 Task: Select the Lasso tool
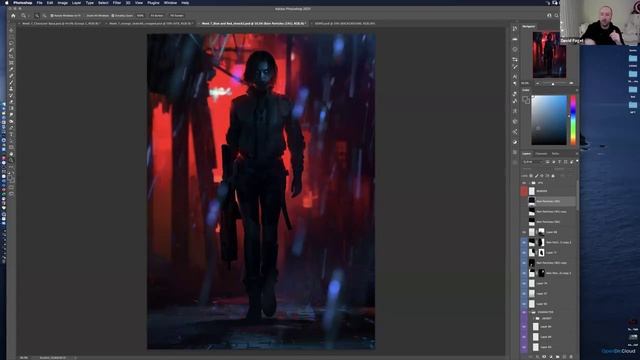click(x=11, y=43)
